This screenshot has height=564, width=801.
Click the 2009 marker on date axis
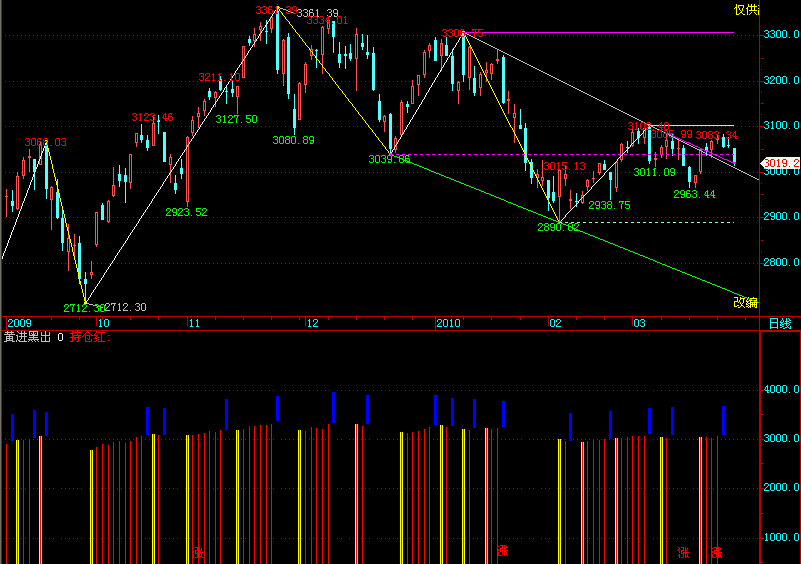coord(19,323)
